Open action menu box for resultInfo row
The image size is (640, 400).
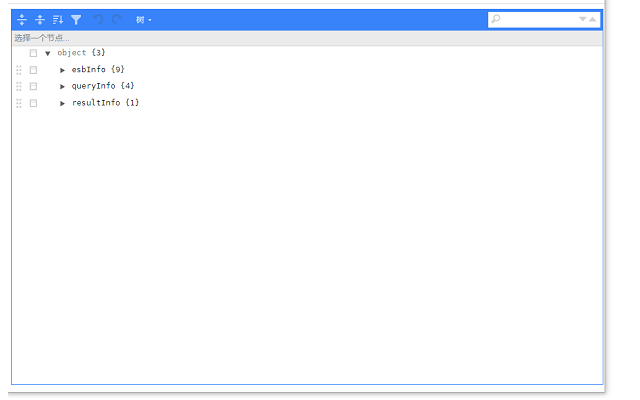coord(33,103)
